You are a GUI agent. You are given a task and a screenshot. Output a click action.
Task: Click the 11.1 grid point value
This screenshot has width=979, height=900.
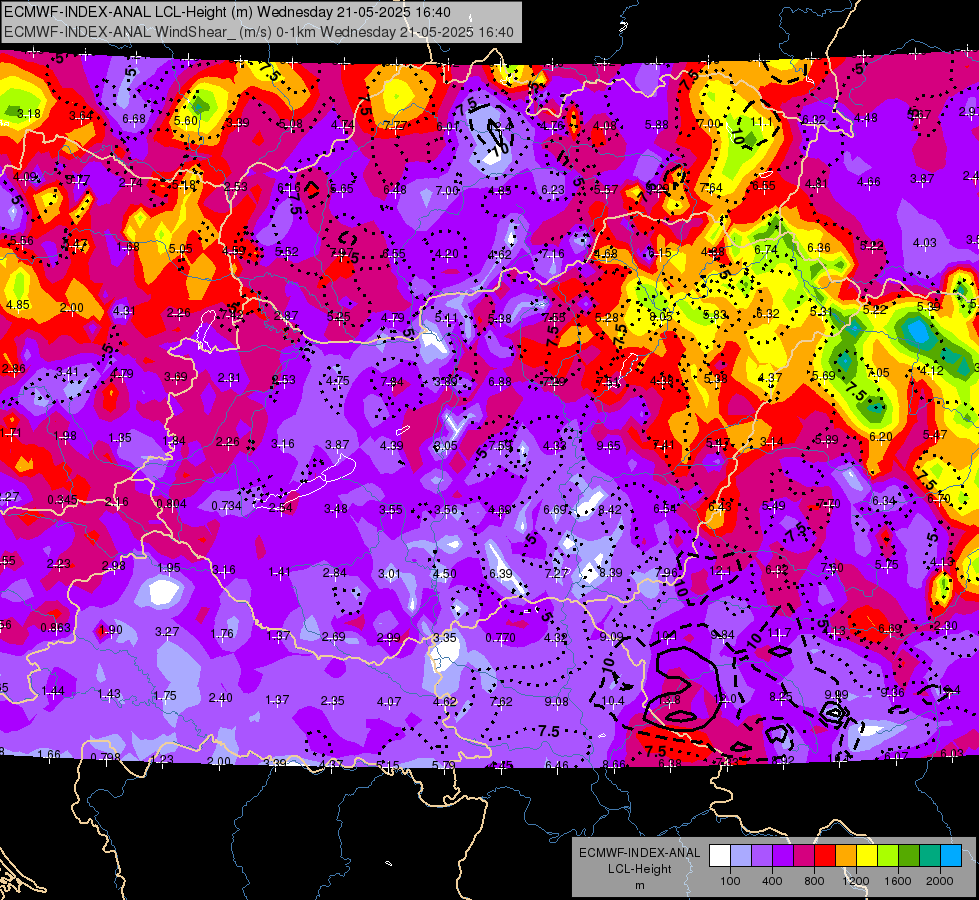pos(761,122)
